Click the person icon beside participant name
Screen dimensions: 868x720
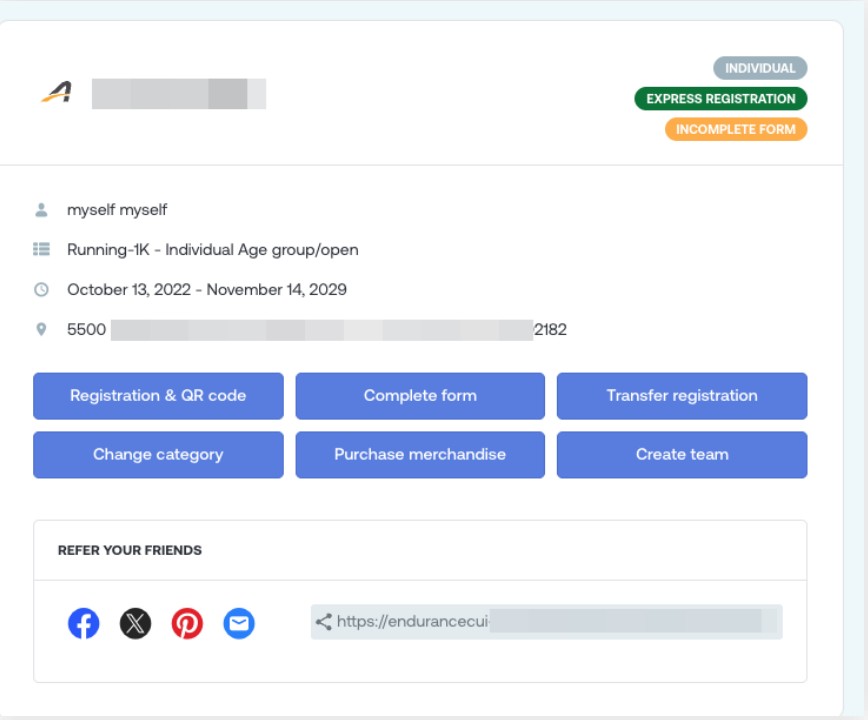pyautogui.click(x=41, y=210)
